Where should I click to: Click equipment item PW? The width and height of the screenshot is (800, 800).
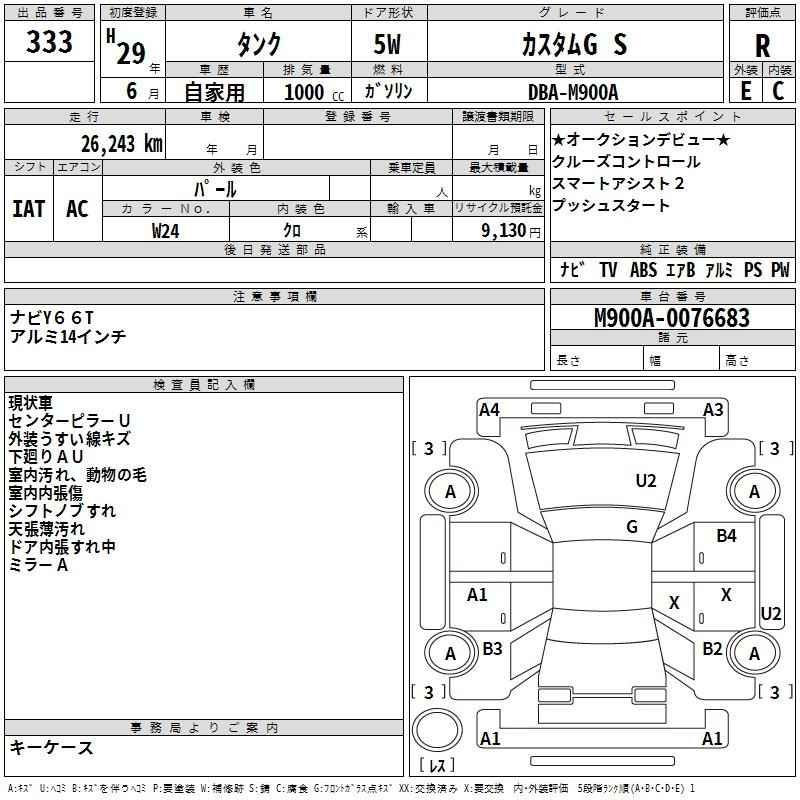click(x=780, y=269)
